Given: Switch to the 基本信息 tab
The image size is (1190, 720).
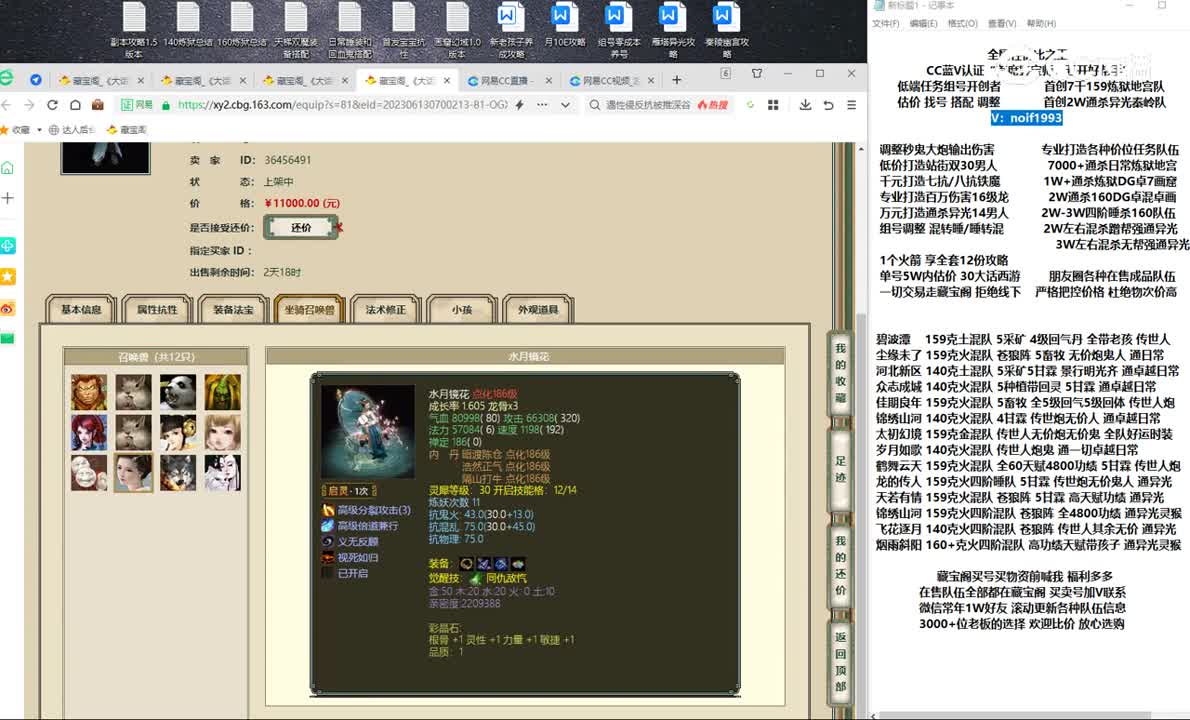Looking at the screenshot, I should [81, 310].
